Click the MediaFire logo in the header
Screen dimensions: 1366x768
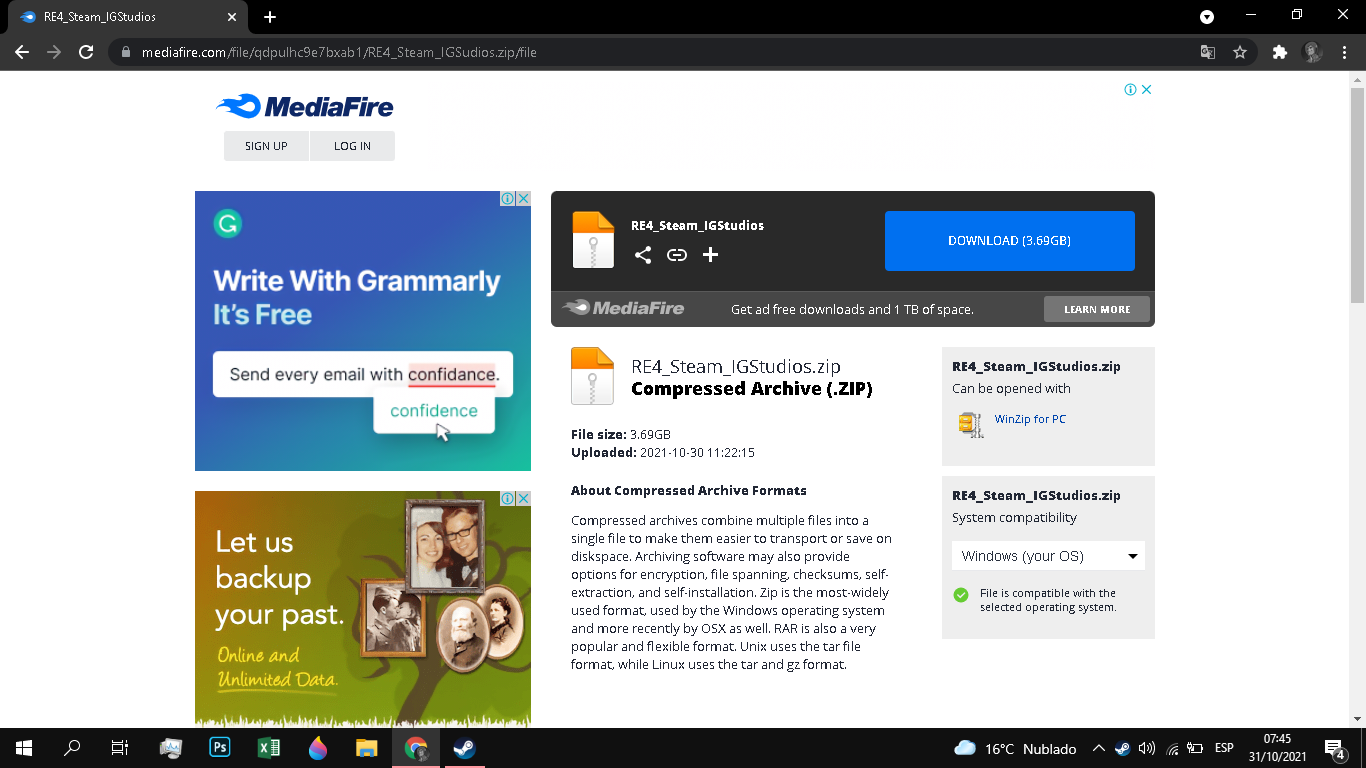click(x=304, y=106)
